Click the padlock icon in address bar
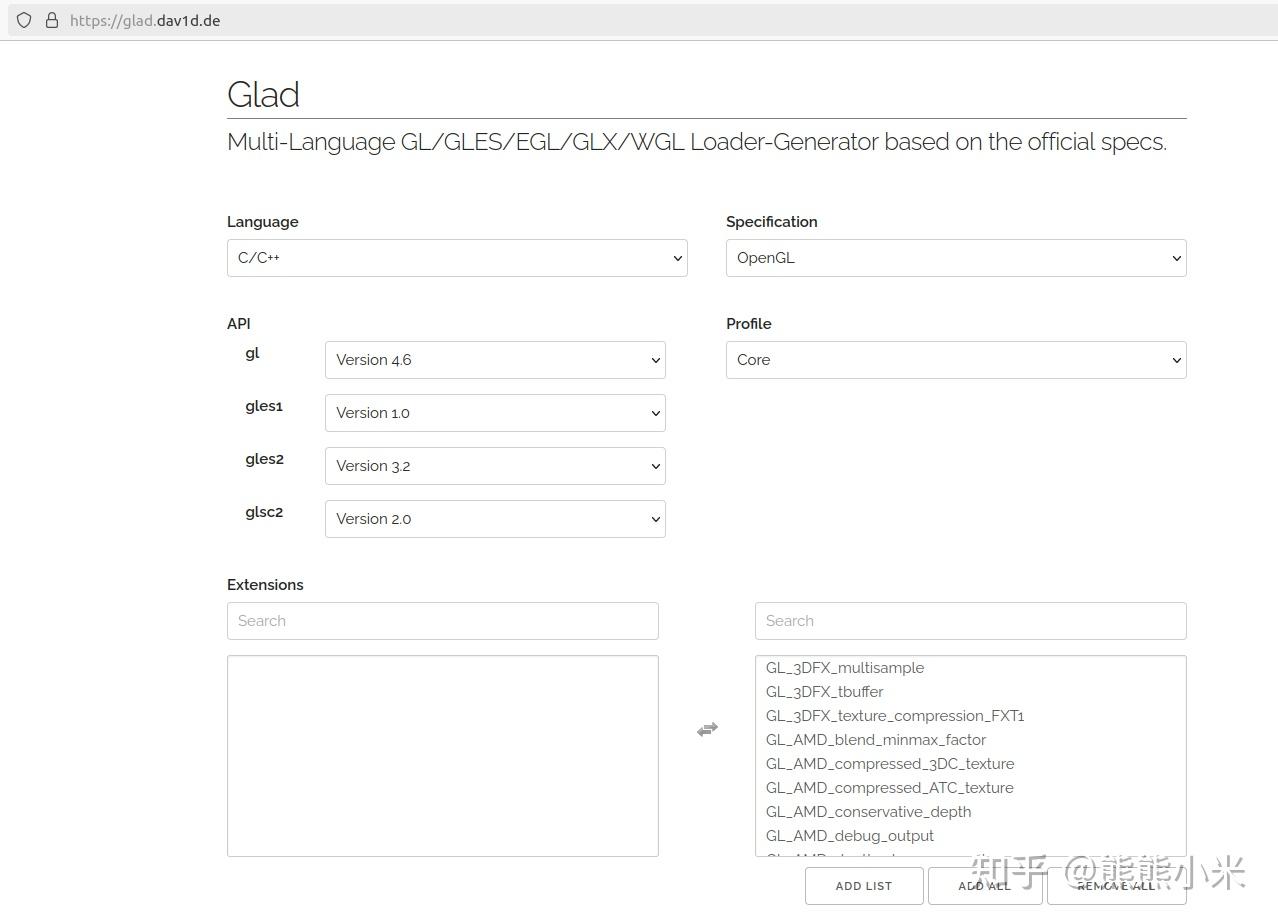Image resolution: width=1278 pixels, height=922 pixels. (52, 20)
